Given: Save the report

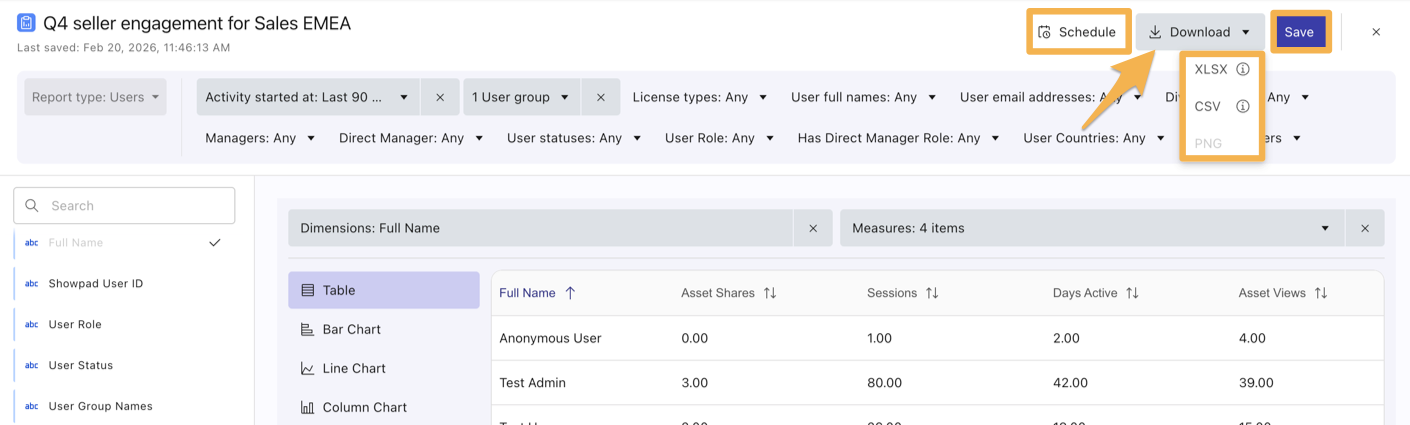Looking at the screenshot, I should (x=1299, y=32).
